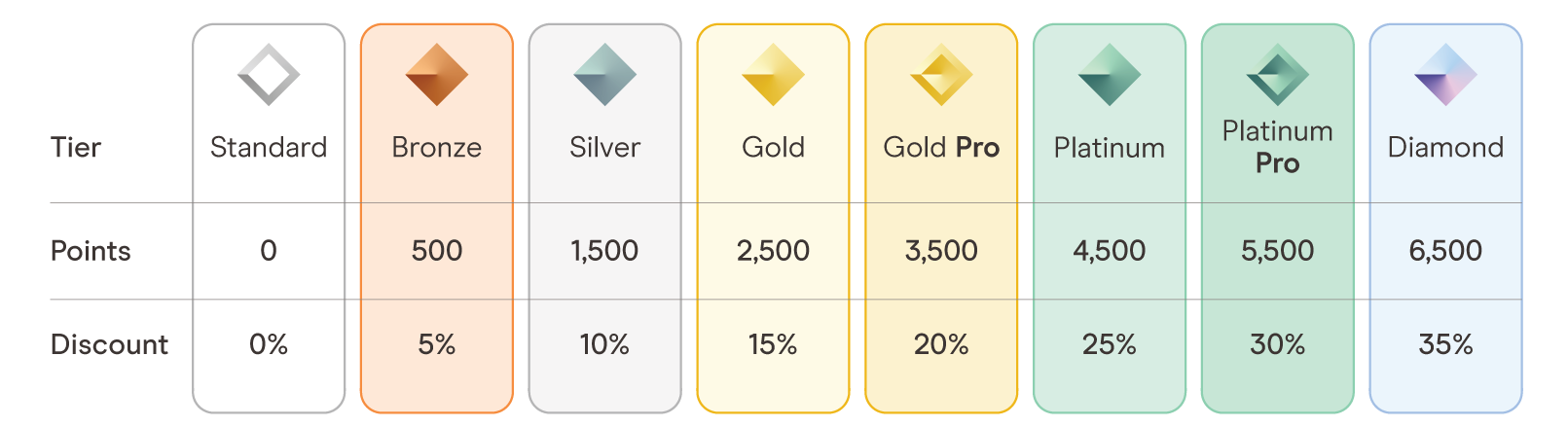Click the Diamond tier gem icon

pos(1445,75)
